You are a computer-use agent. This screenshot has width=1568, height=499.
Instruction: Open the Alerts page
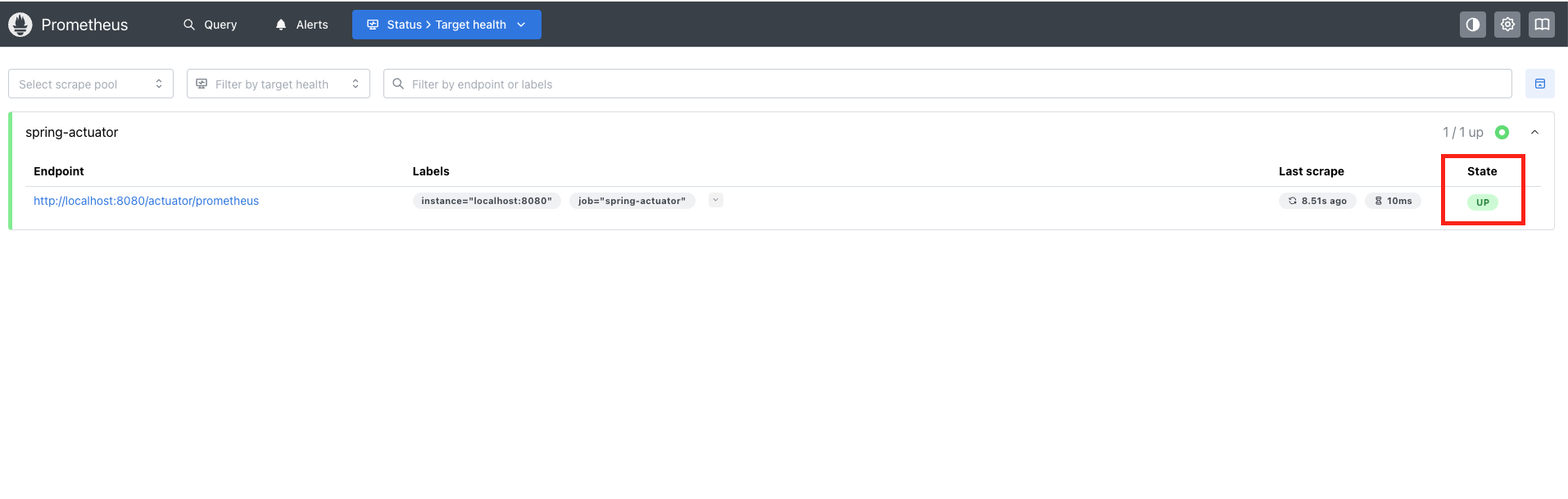pos(301,25)
